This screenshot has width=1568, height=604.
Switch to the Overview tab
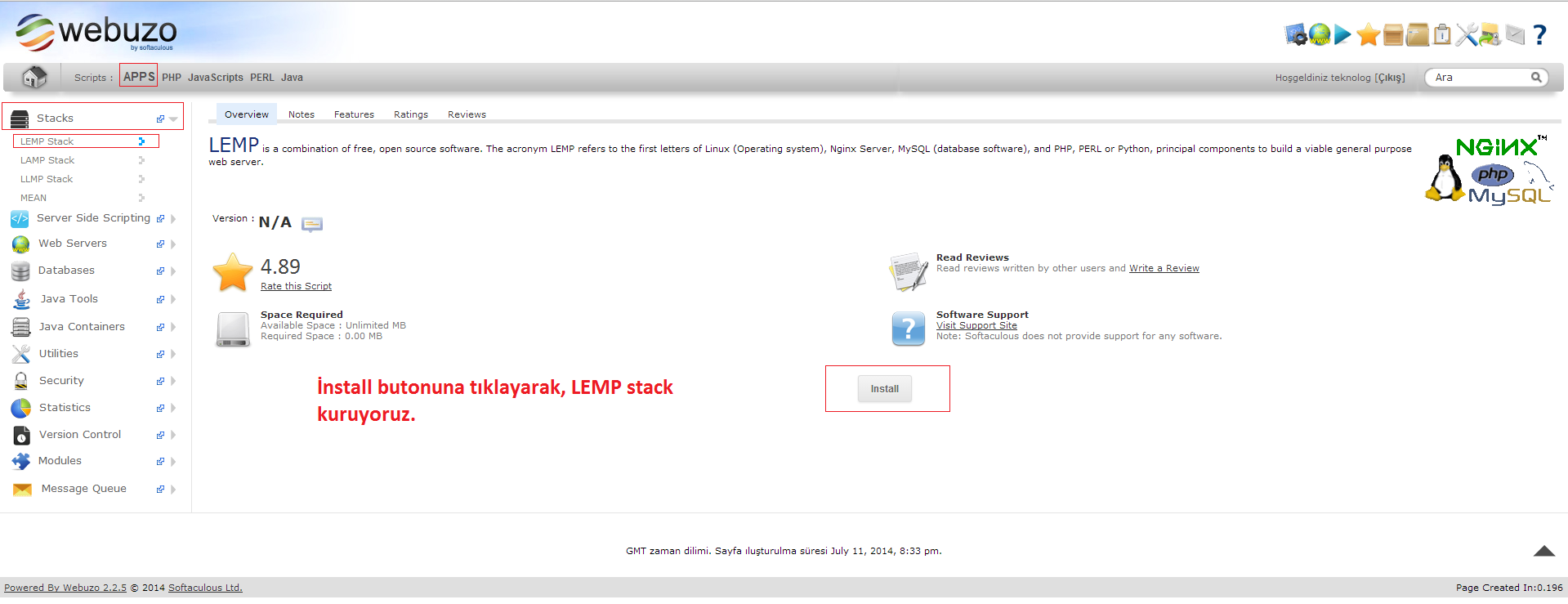coord(247,114)
